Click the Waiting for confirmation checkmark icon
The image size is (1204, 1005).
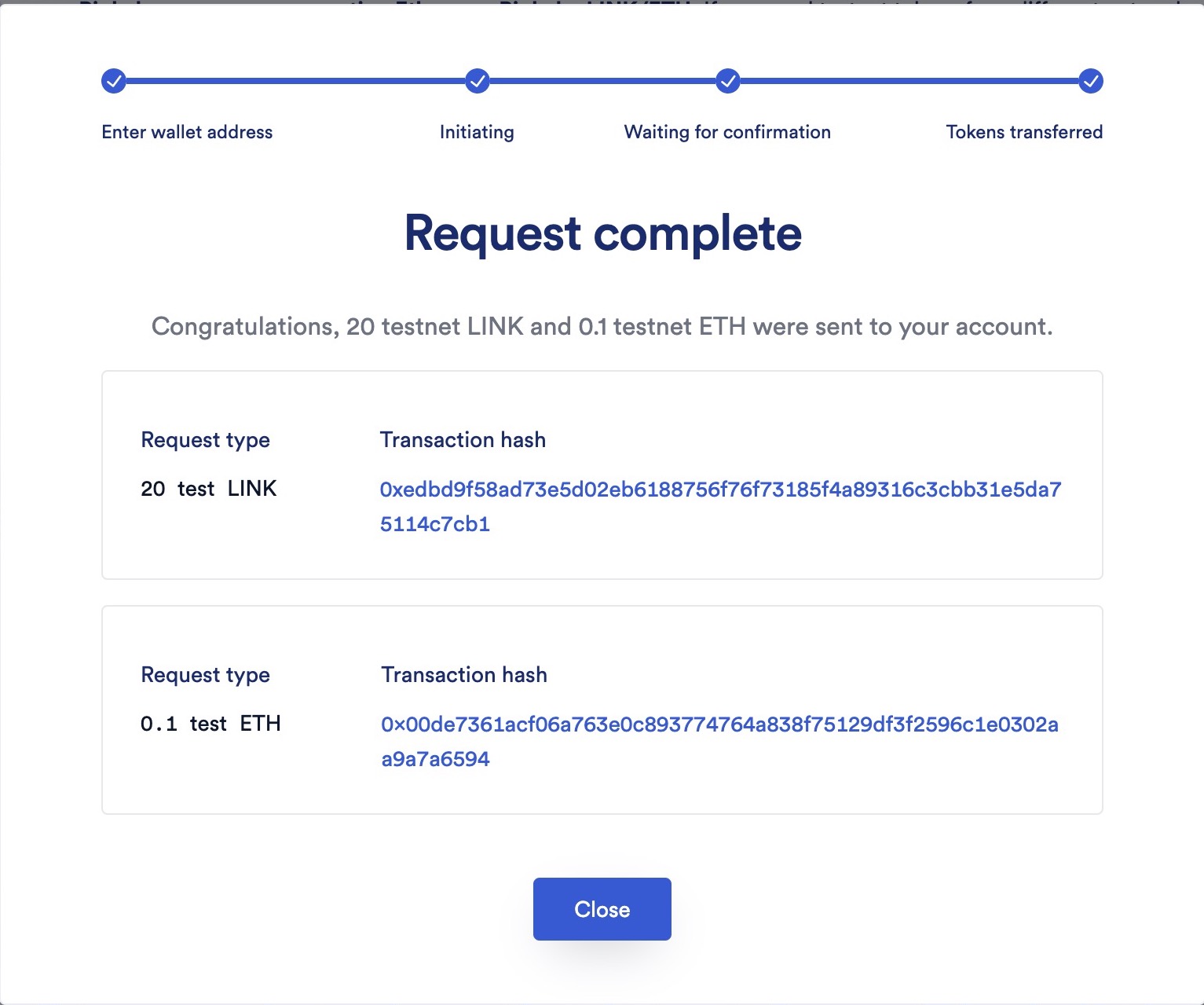click(x=728, y=81)
